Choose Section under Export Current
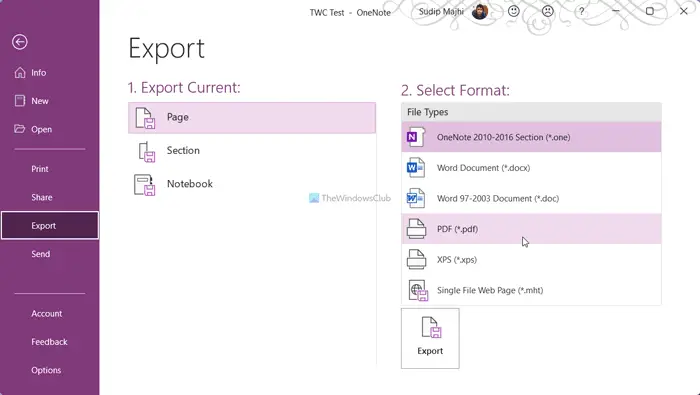 [252, 150]
